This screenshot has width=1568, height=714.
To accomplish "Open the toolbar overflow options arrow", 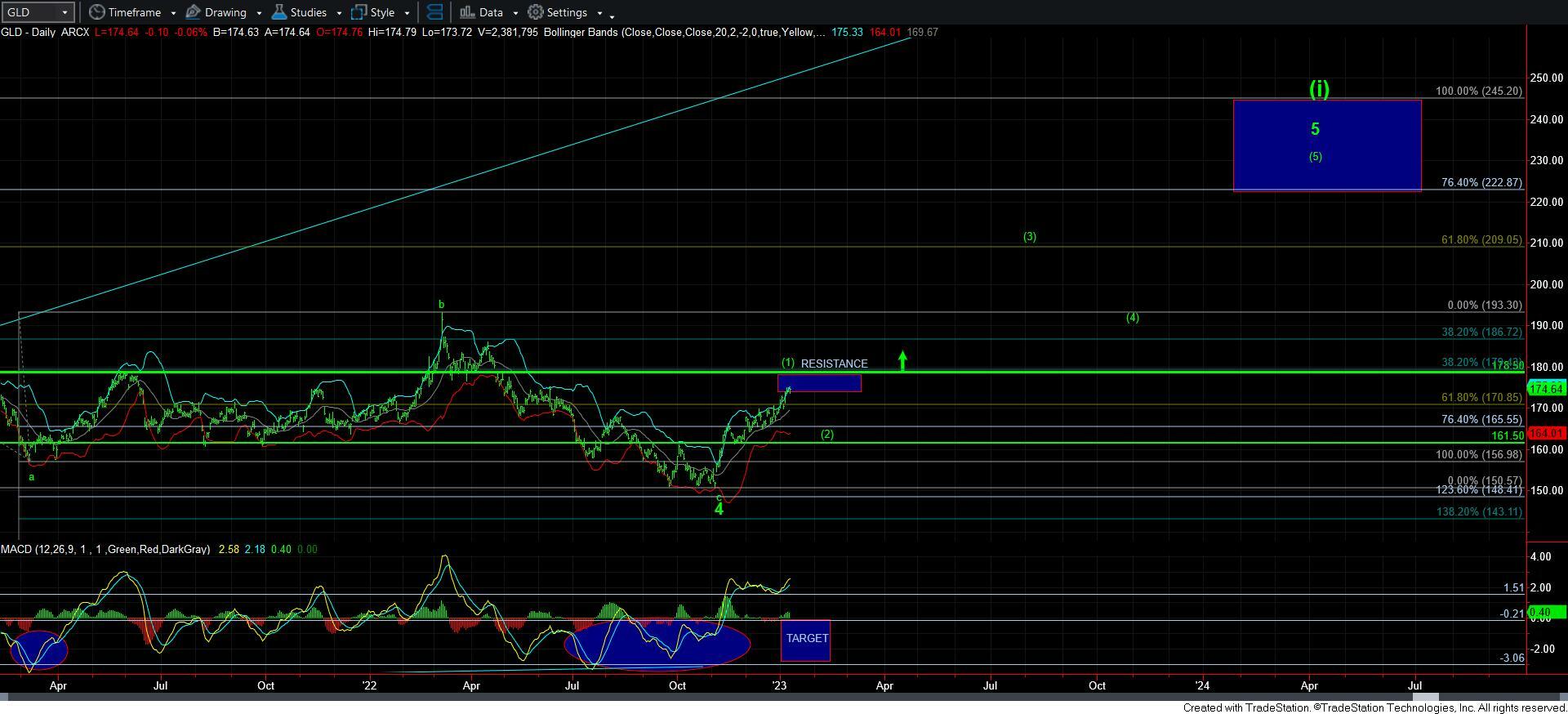I will (x=612, y=16).
